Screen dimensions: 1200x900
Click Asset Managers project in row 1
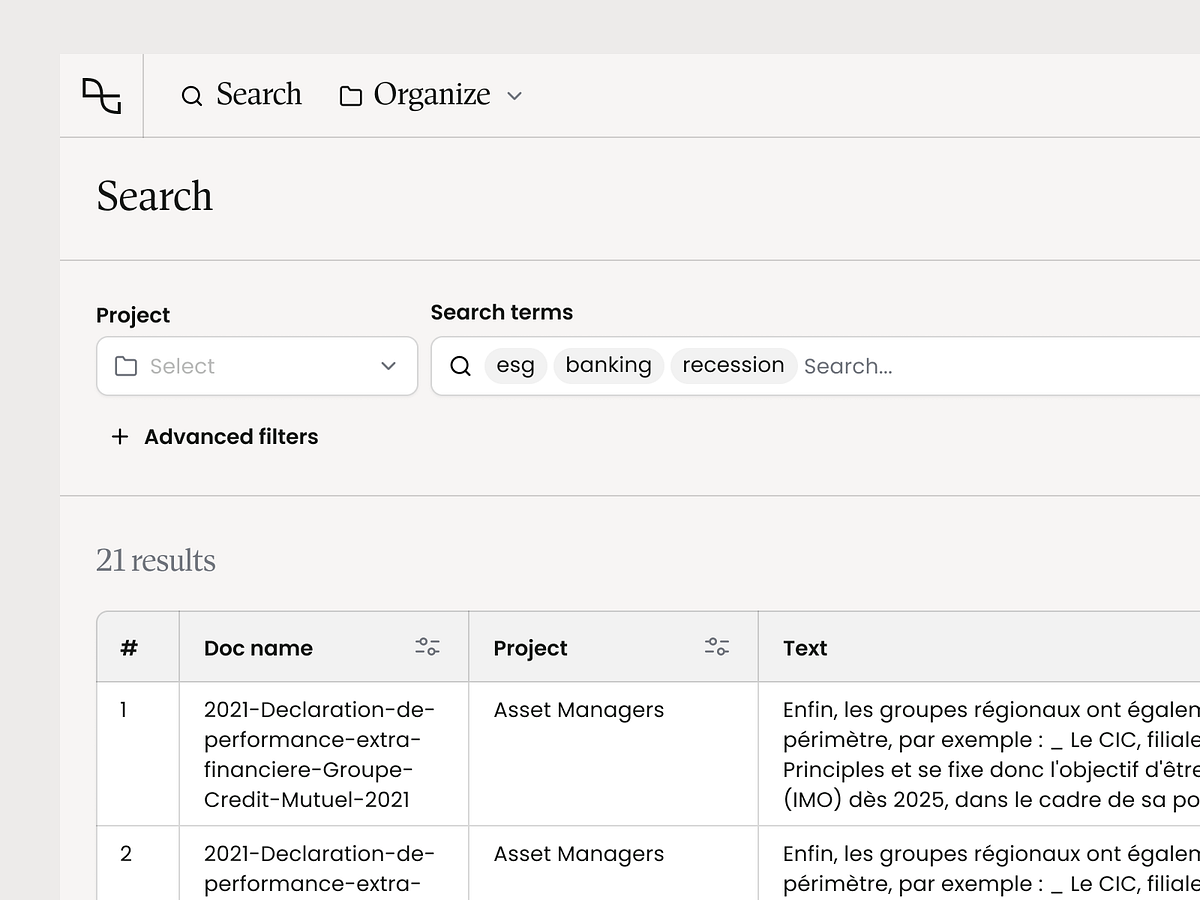point(578,710)
